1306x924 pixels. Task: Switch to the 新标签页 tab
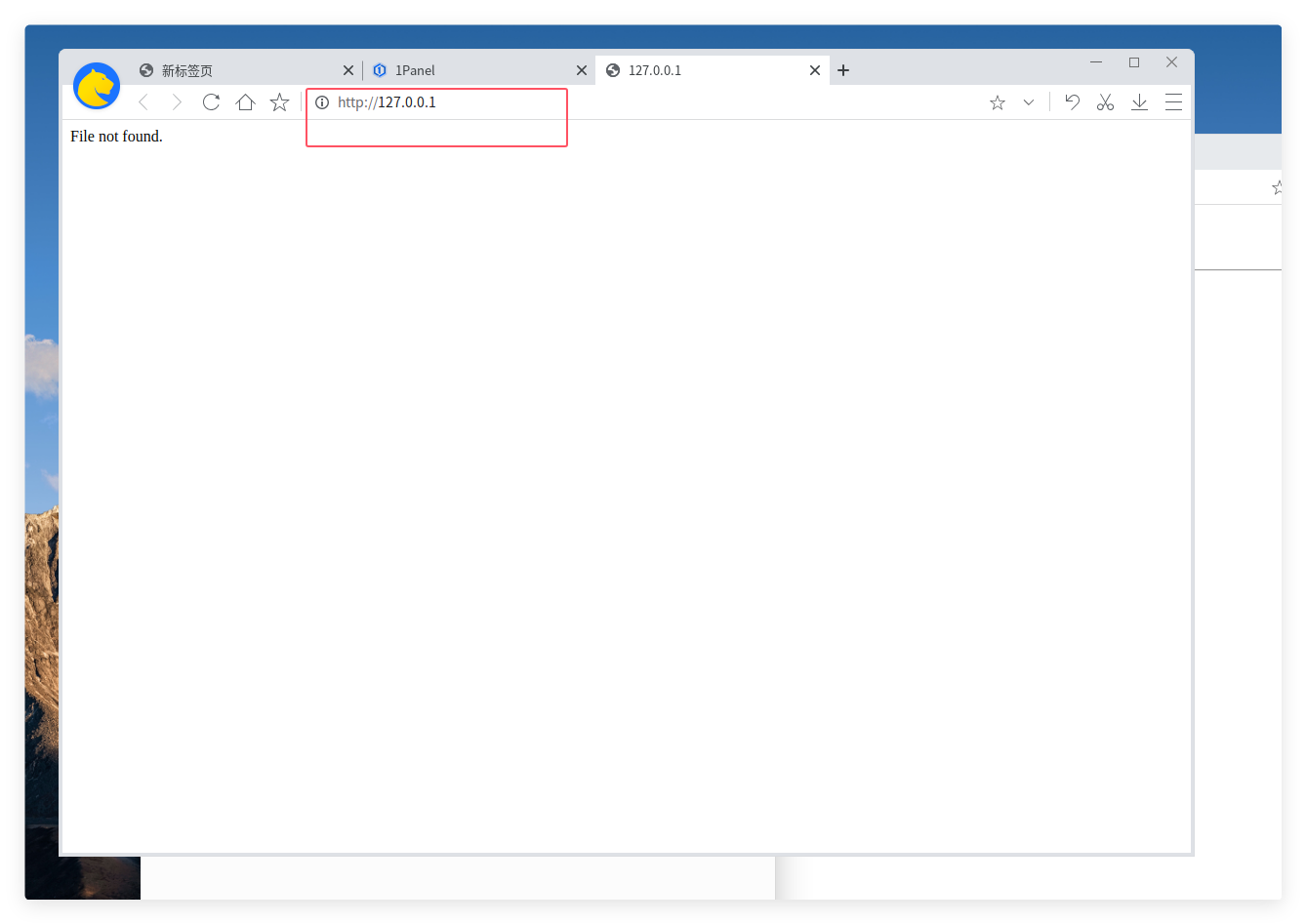(234, 70)
